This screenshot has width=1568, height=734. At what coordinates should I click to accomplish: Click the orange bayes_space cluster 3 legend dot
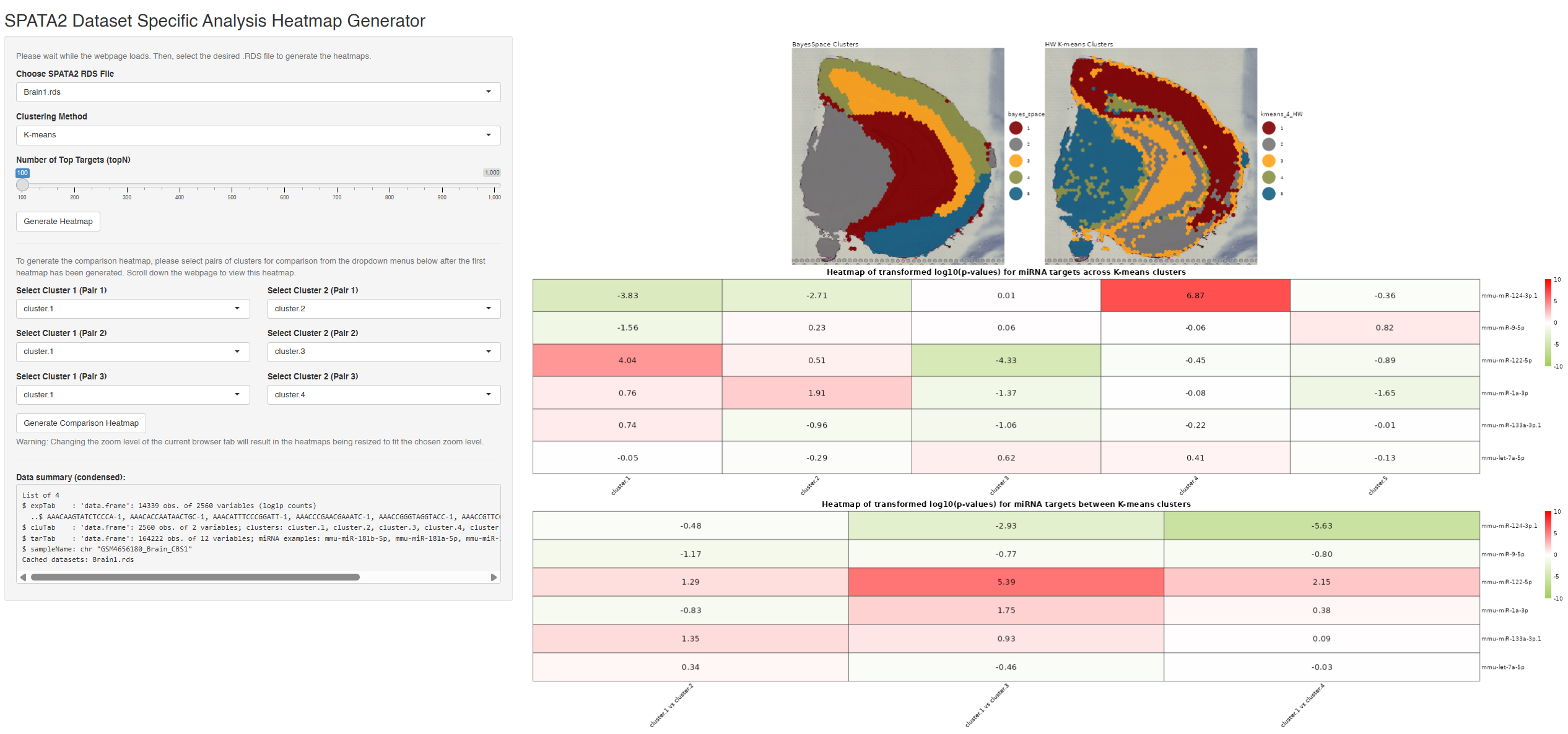[1016, 160]
